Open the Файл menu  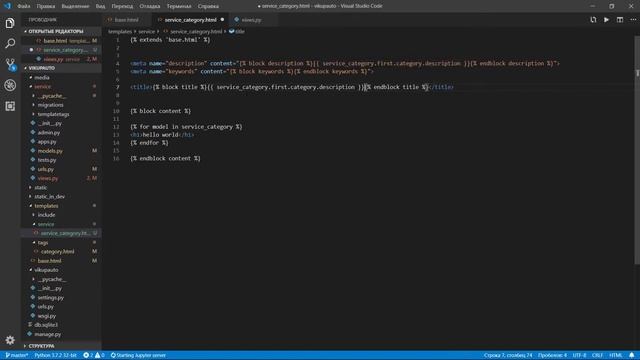24,6
